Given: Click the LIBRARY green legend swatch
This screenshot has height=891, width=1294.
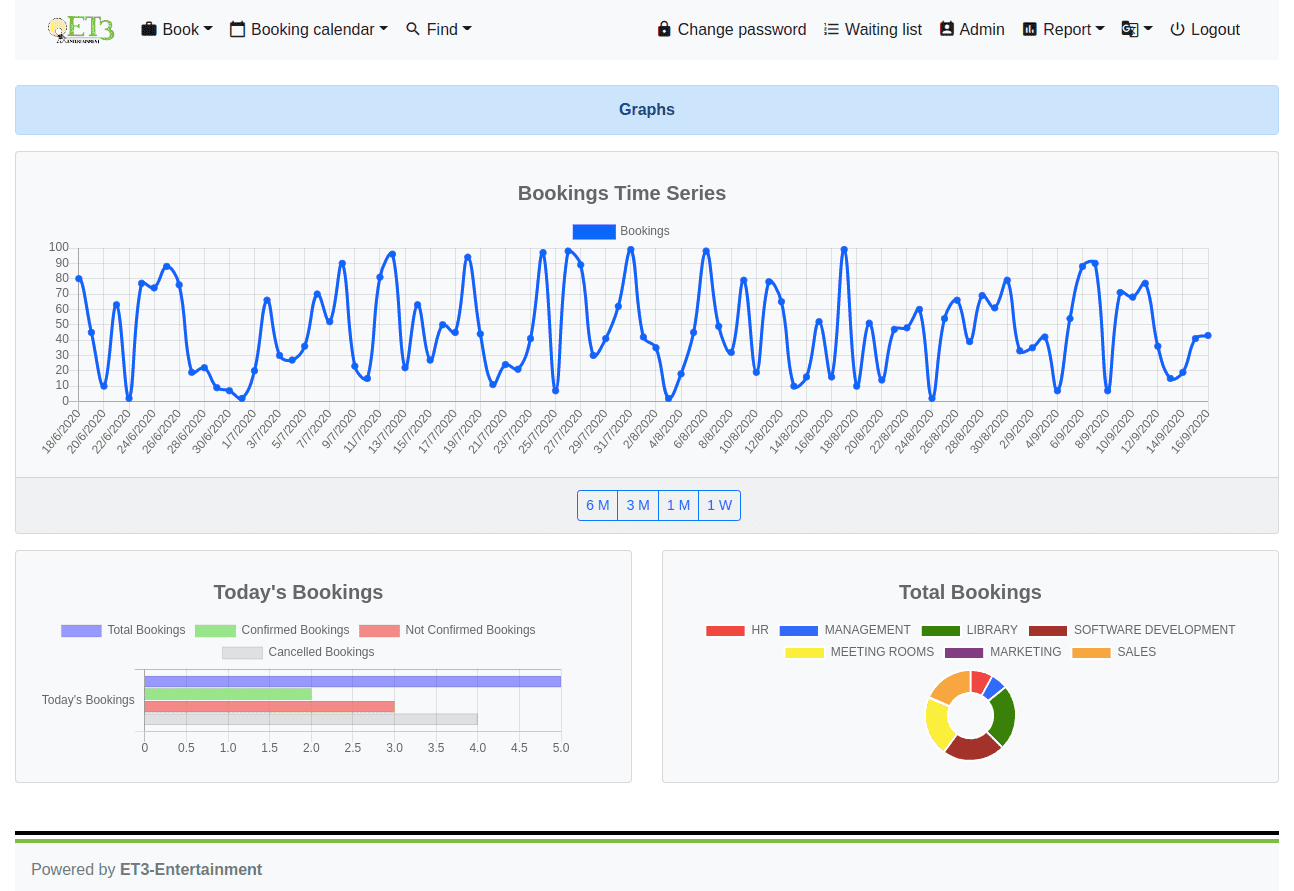Looking at the screenshot, I should coord(940,630).
